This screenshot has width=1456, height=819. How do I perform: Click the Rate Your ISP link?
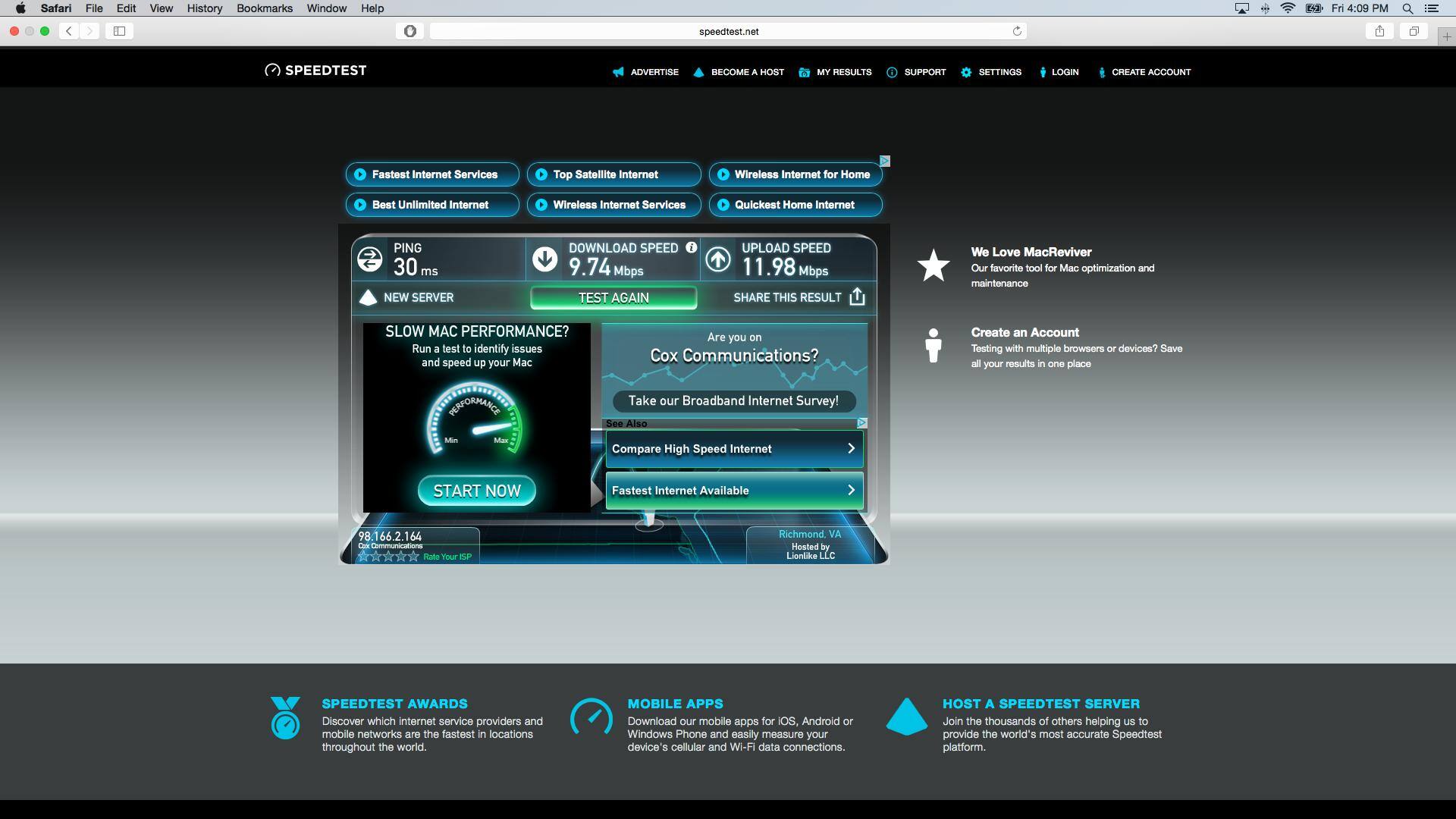coord(448,556)
